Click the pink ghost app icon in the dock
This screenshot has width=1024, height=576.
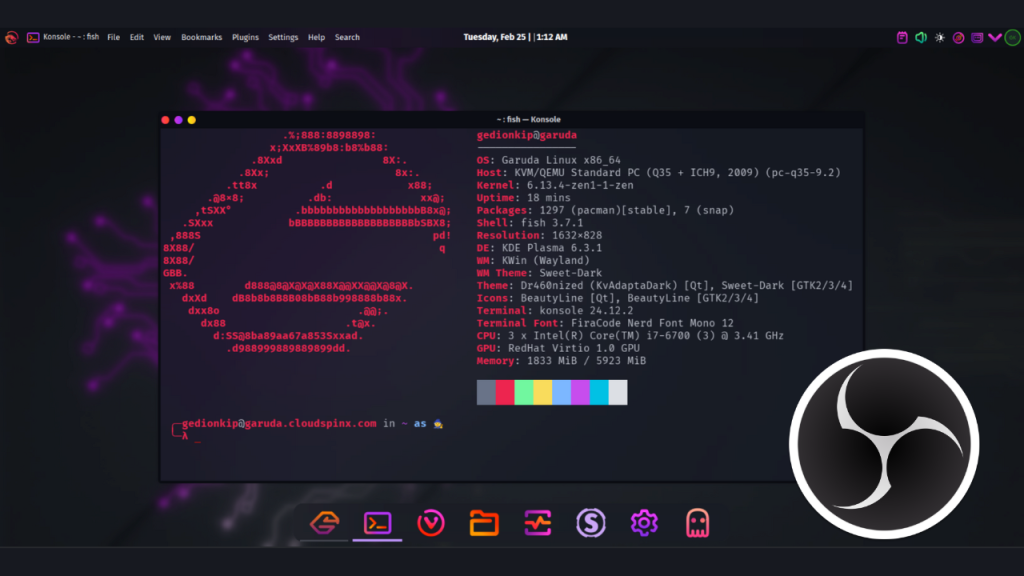pos(698,523)
